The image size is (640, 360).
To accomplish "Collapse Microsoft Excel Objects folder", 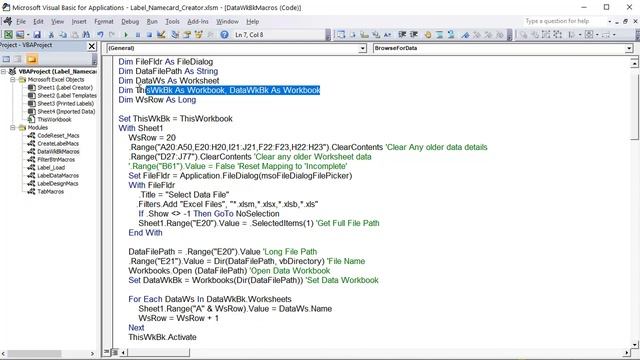I will [13, 80].
